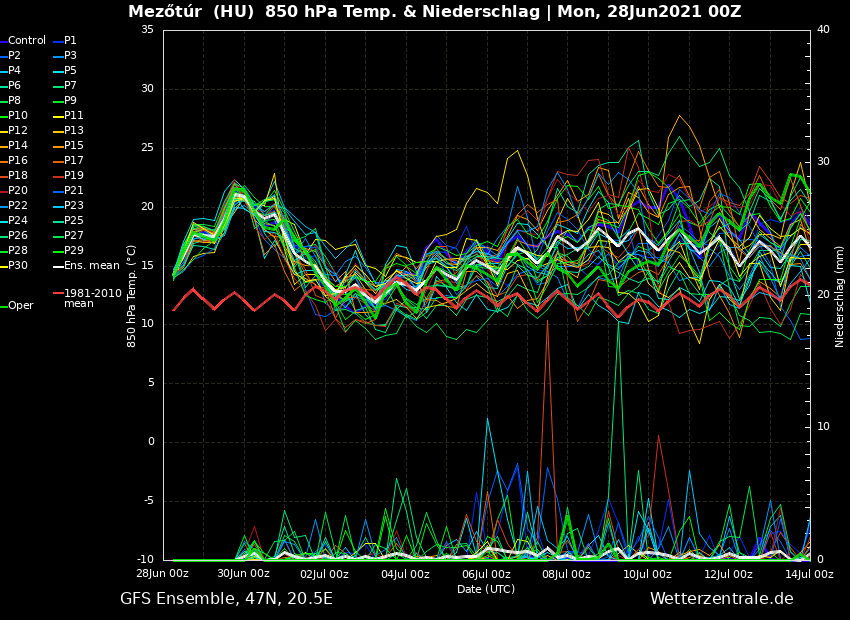Click the 1981-2010 mean legend entry
Screen dimensions: 850x620
coord(92,298)
